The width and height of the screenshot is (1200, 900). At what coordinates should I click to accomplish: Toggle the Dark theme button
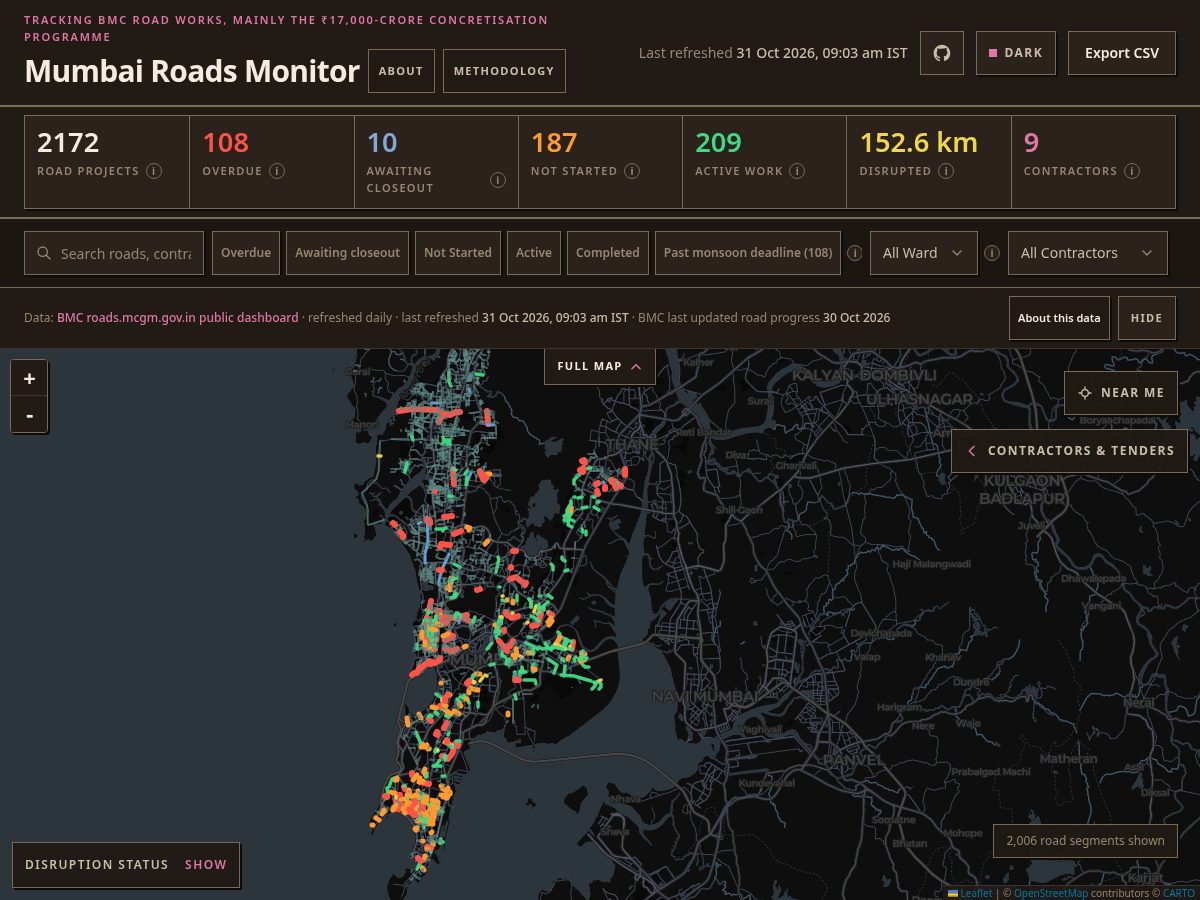click(x=1016, y=53)
